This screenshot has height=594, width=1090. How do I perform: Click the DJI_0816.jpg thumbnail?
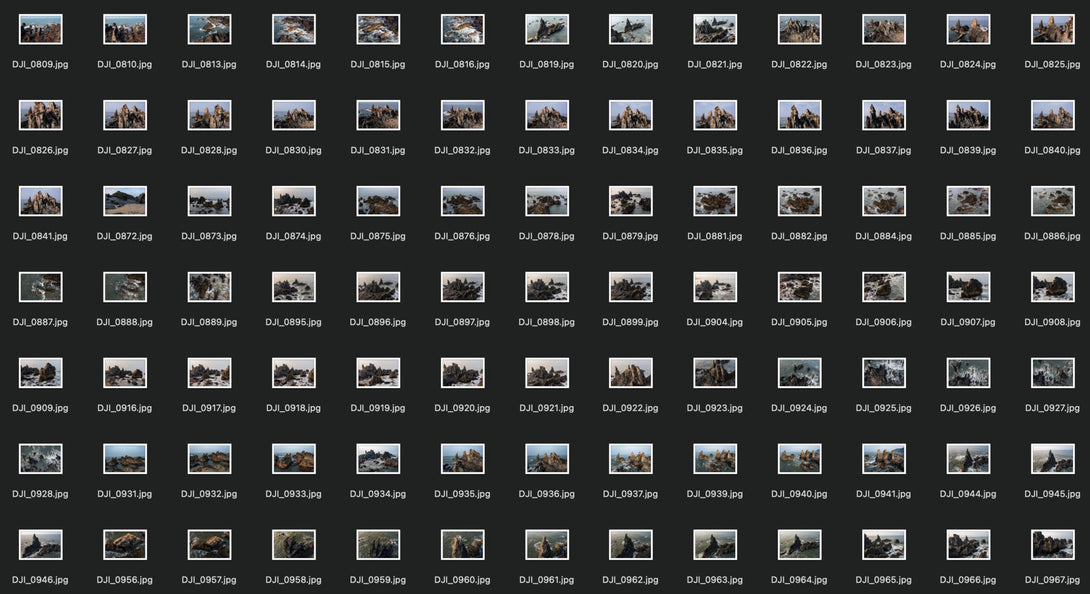point(462,29)
